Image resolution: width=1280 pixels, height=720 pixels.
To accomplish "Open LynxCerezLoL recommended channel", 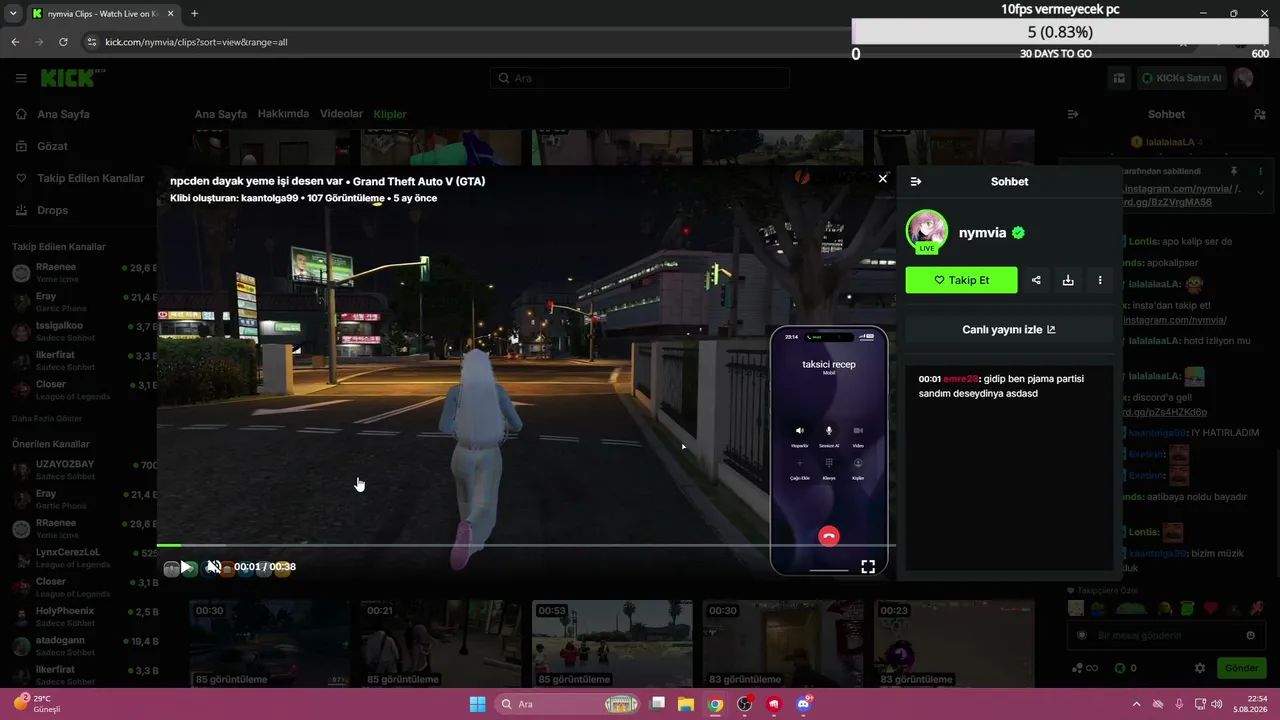I will 84,557.
